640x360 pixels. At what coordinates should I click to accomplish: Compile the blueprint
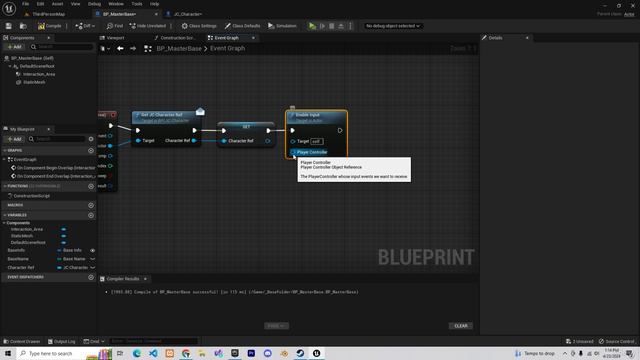[49, 26]
